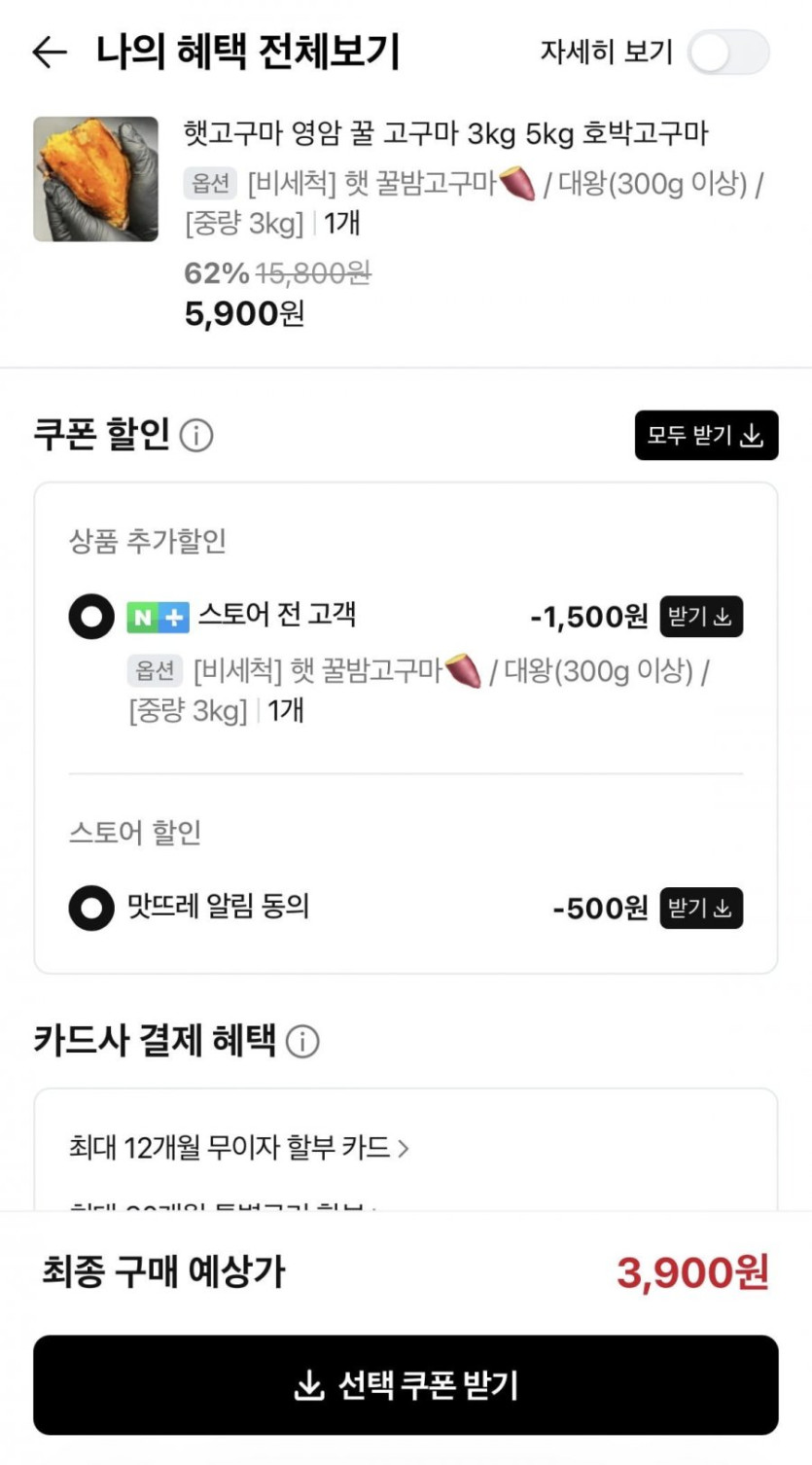
Task: Open the sweet potato product thumbnail
Action: pyautogui.click(x=95, y=179)
